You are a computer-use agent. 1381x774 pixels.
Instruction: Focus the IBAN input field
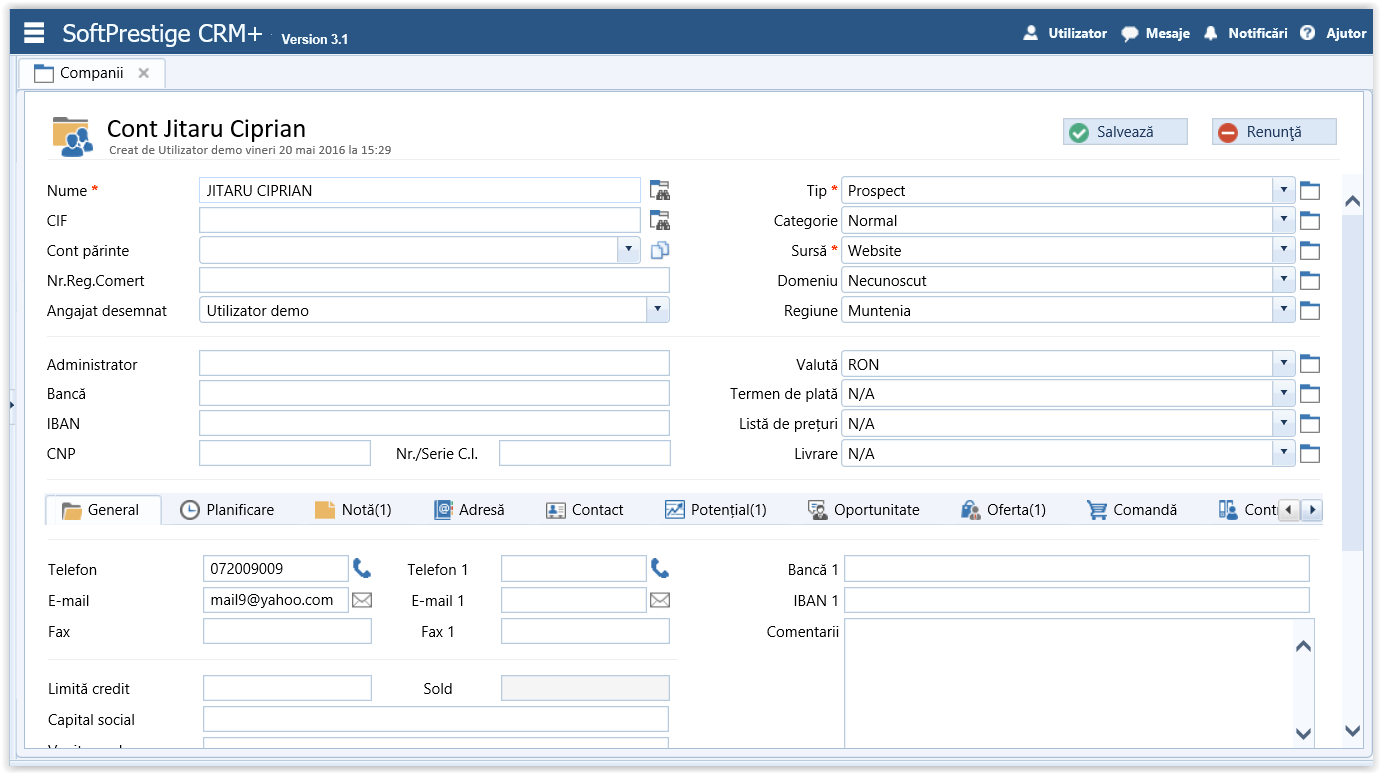[x=434, y=423]
